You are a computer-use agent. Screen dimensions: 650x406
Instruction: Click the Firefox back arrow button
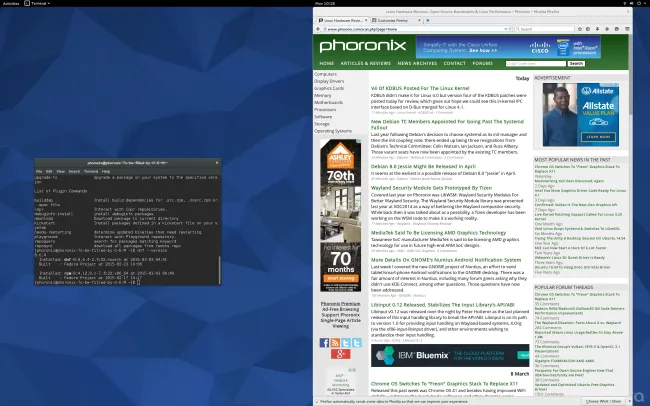pyautogui.click(x=318, y=29)
